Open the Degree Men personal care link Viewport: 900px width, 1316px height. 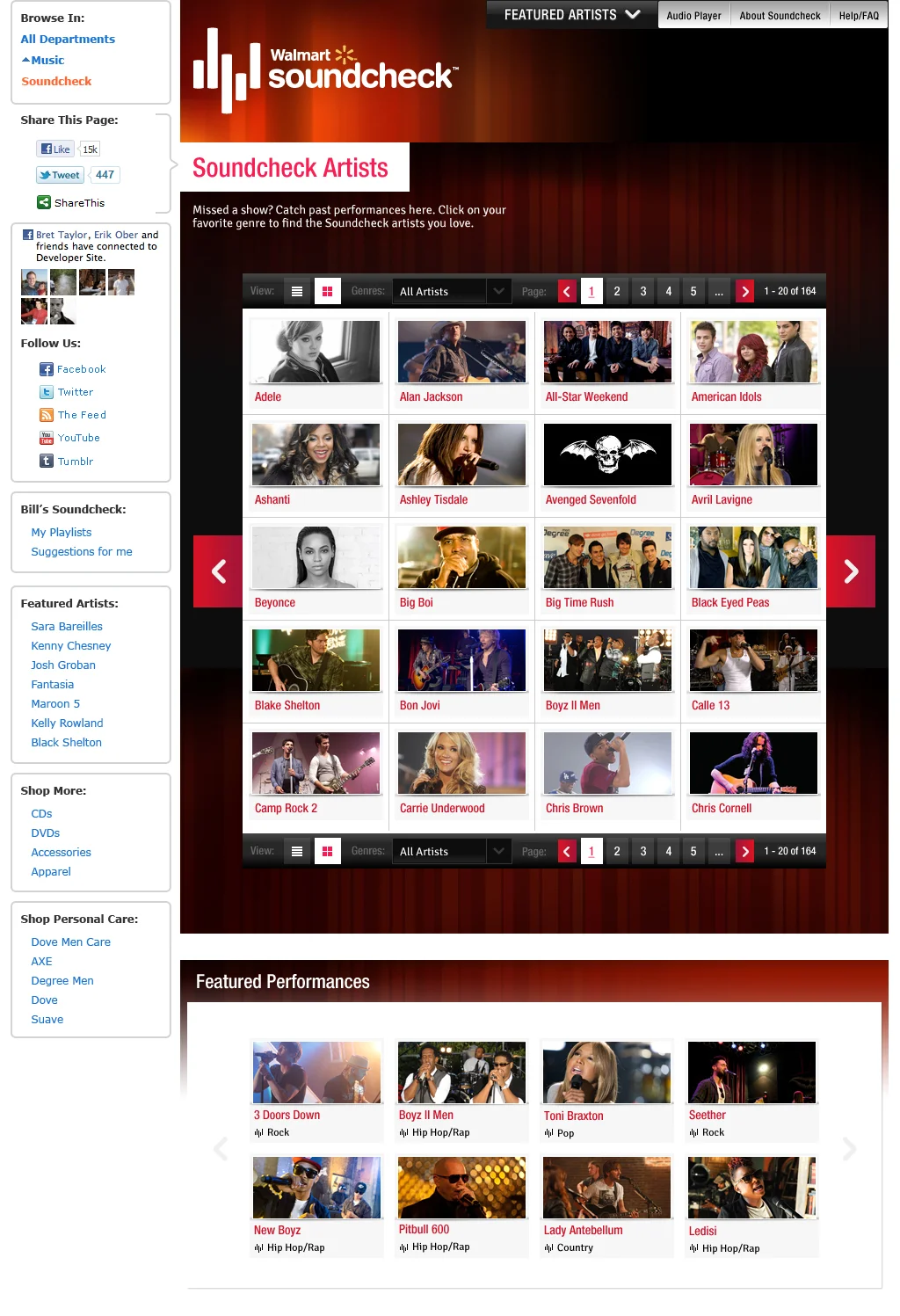tap(62, 980)
